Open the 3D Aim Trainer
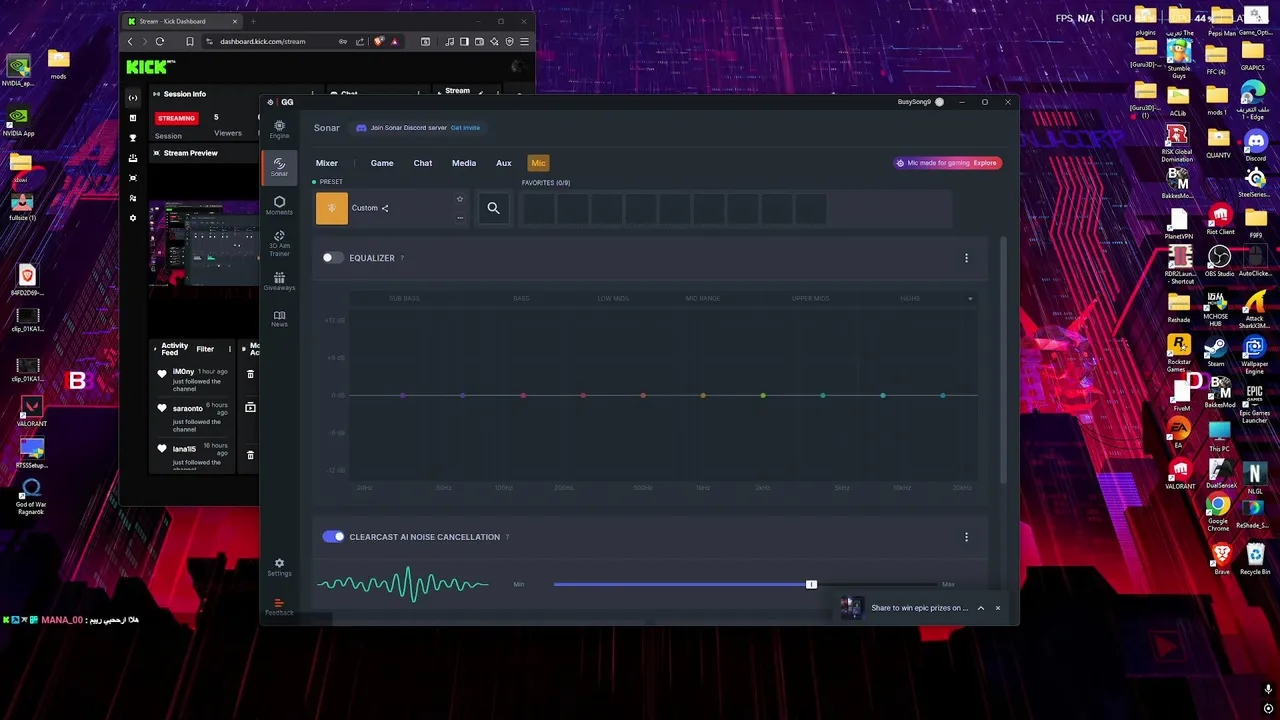Image resolution: width=1280 pixels, height=720 pixels. pyautogui.click(x=279, y=243)
